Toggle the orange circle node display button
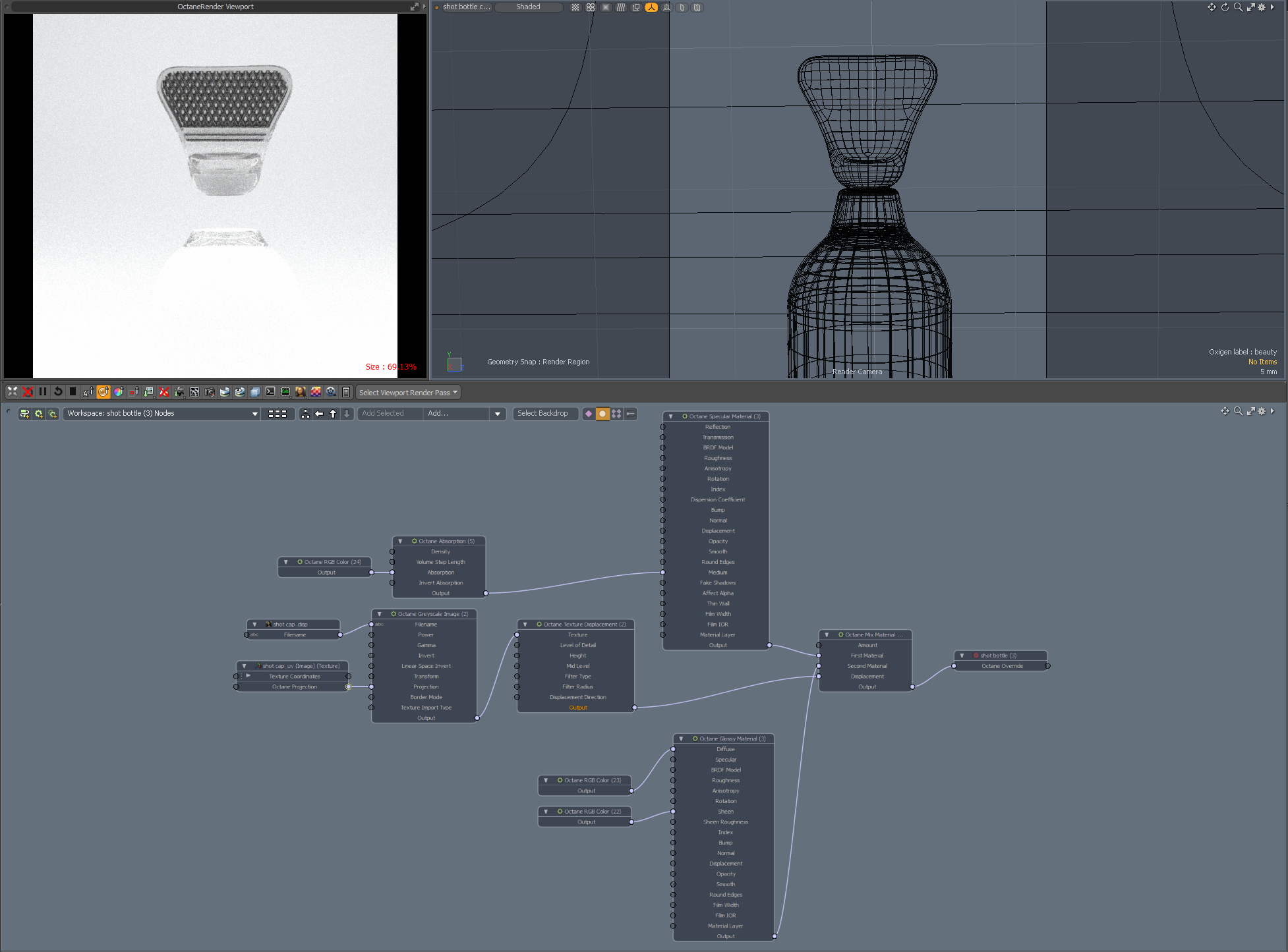This screenshot has height=952, width=1288. point(602,414)
